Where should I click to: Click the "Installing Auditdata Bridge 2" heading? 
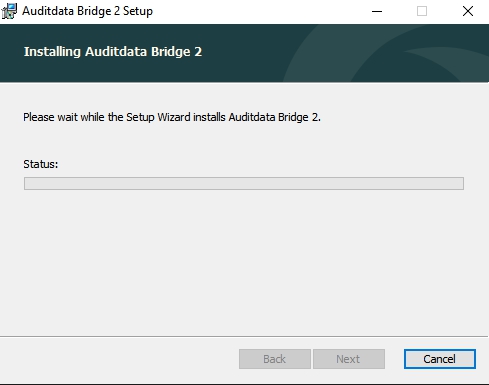(113, 52)
